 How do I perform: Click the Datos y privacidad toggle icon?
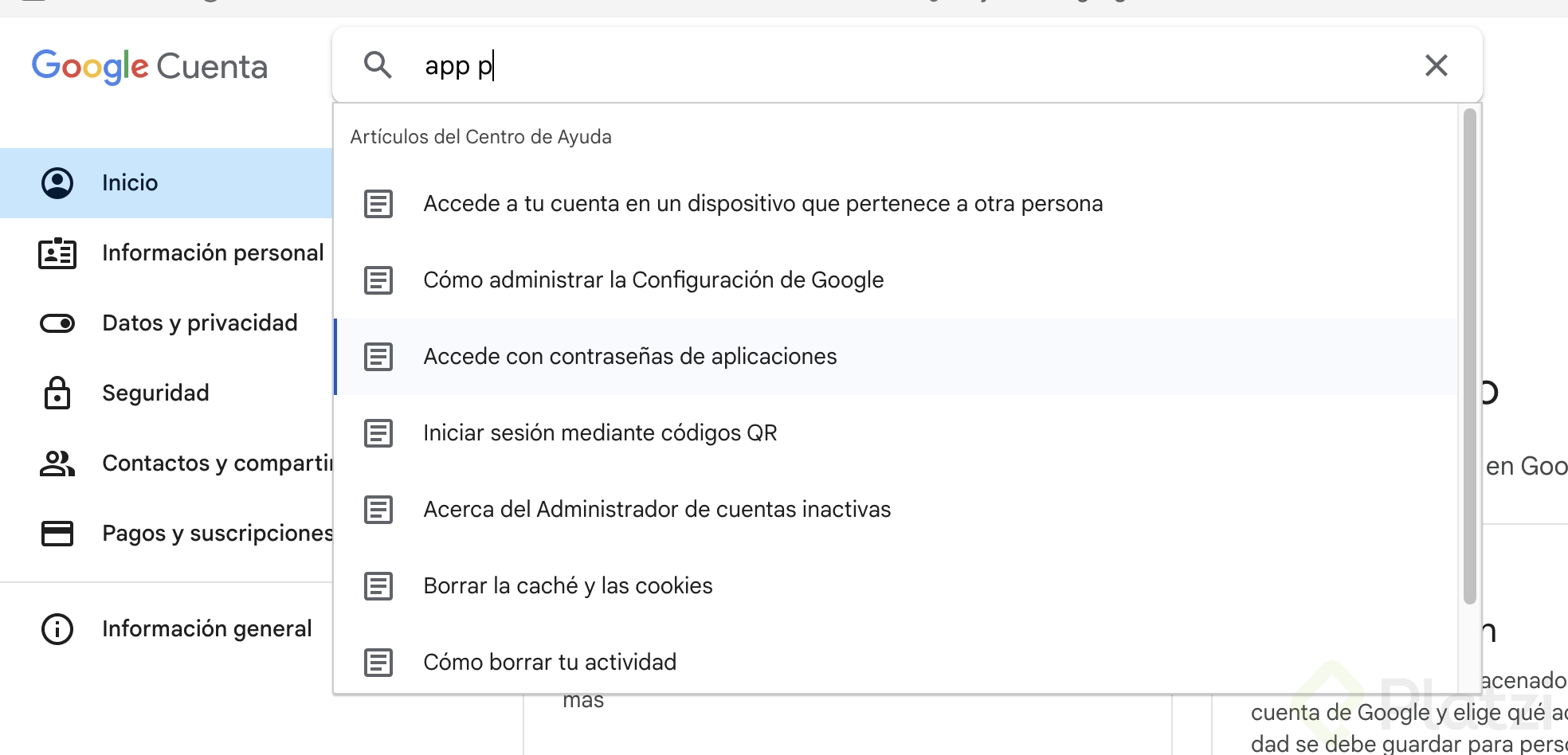click(x=57, y=323)
